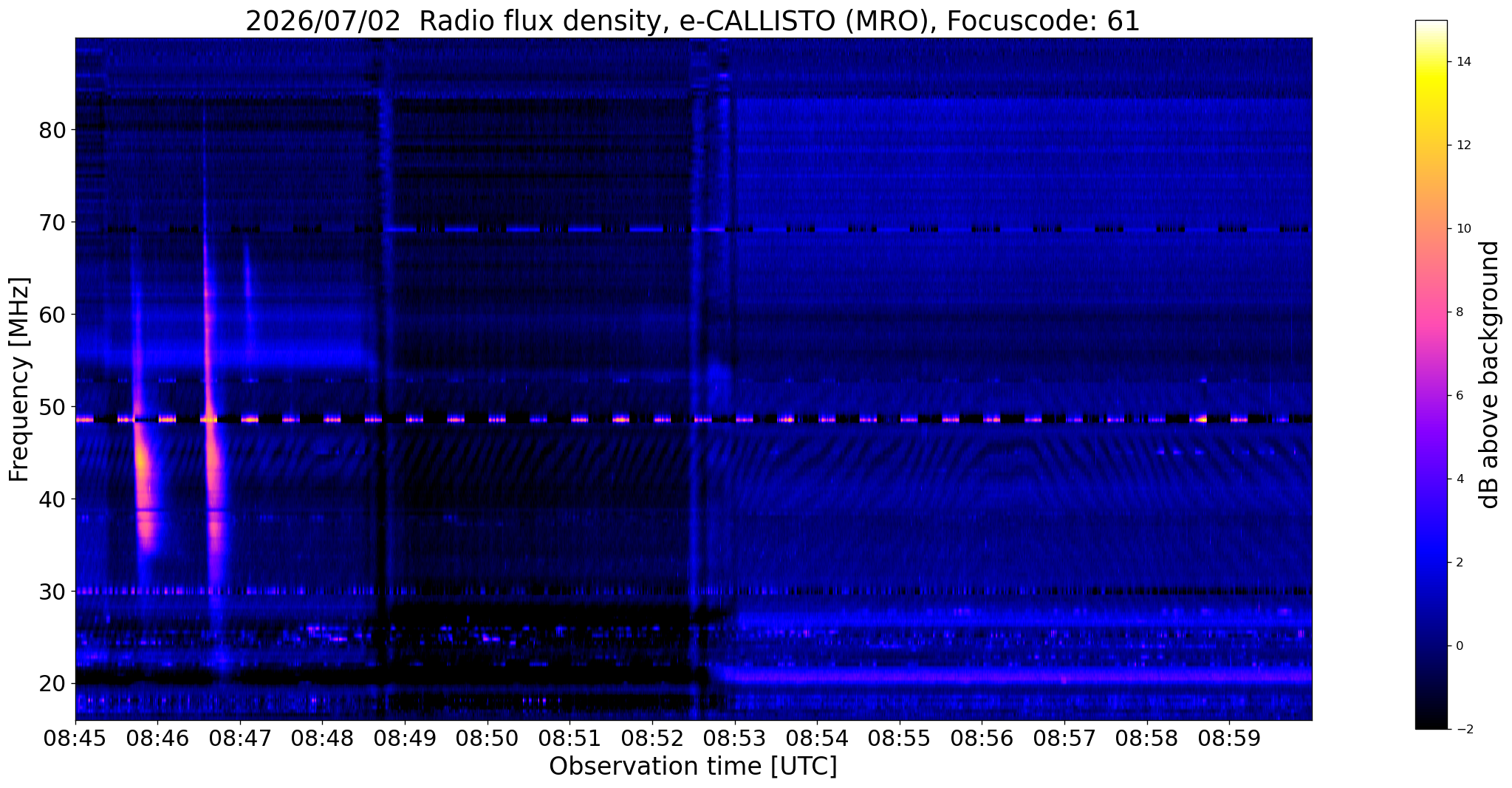Click the 20 MHz frequency tick label
The height and width of the screenshot is (788, 1512).
pos(52,684)
